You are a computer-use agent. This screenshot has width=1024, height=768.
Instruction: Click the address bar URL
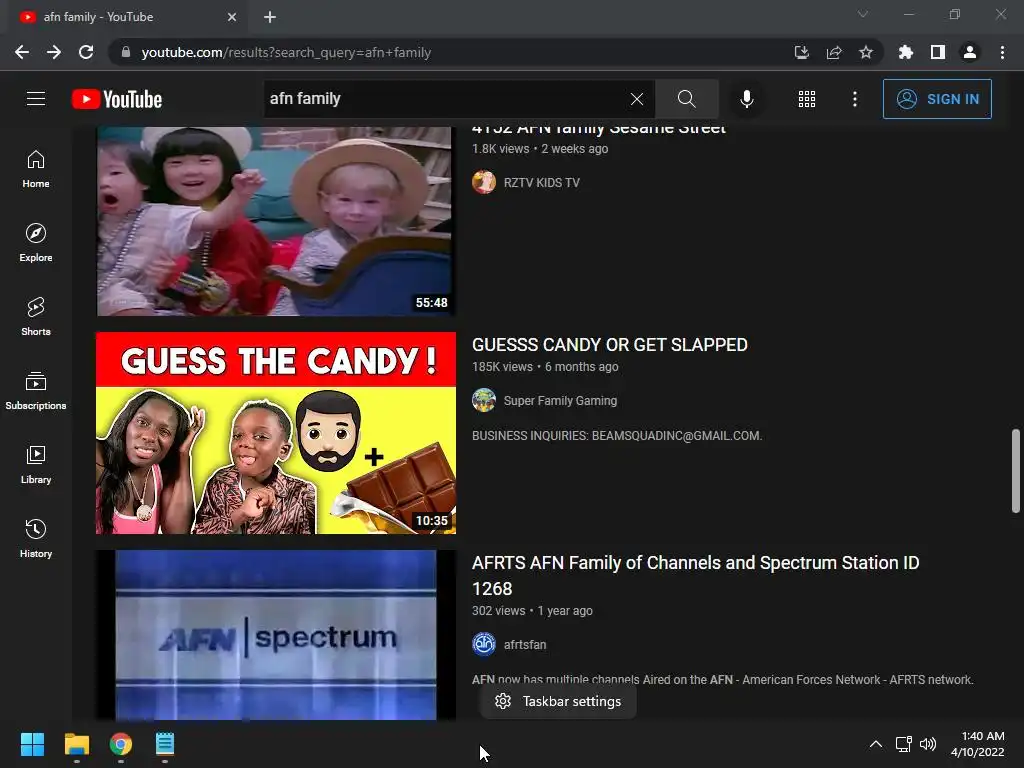[286, 52]
